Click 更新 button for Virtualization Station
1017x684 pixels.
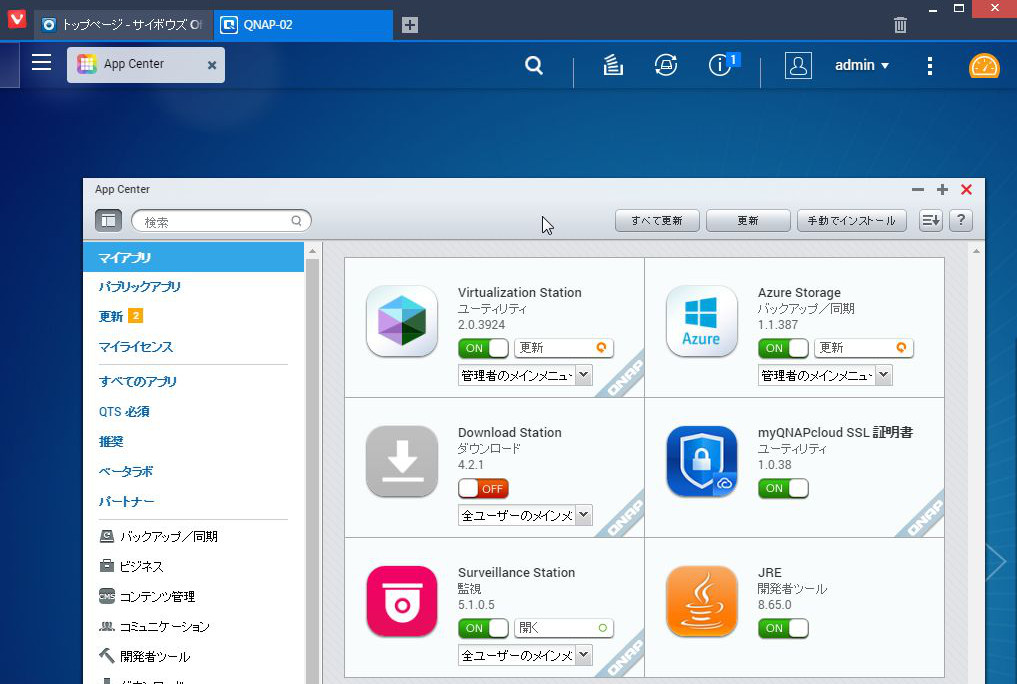pos(564,348)
